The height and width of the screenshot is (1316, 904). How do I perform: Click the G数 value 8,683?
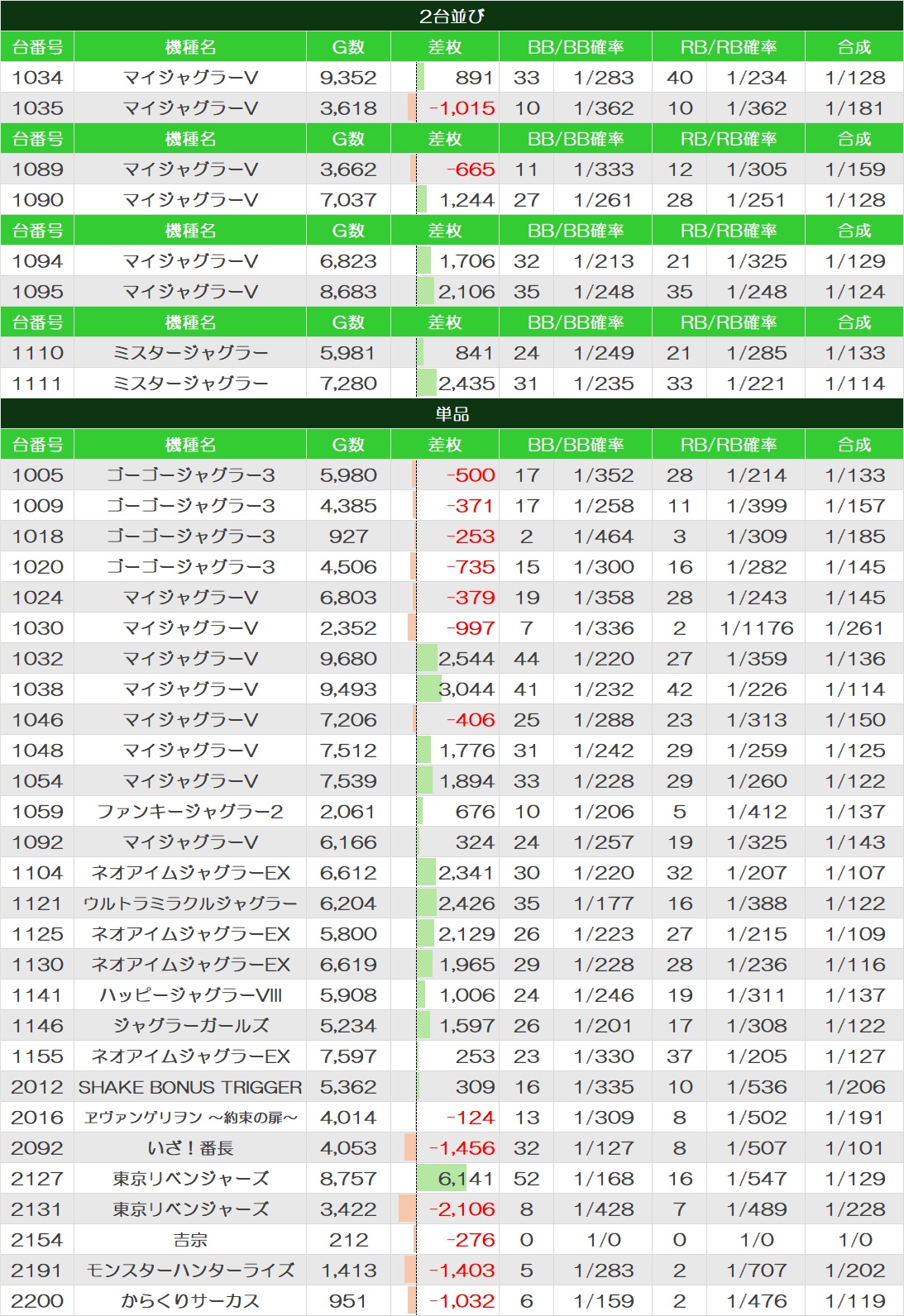pyautogui.click(x=348, y=292)
